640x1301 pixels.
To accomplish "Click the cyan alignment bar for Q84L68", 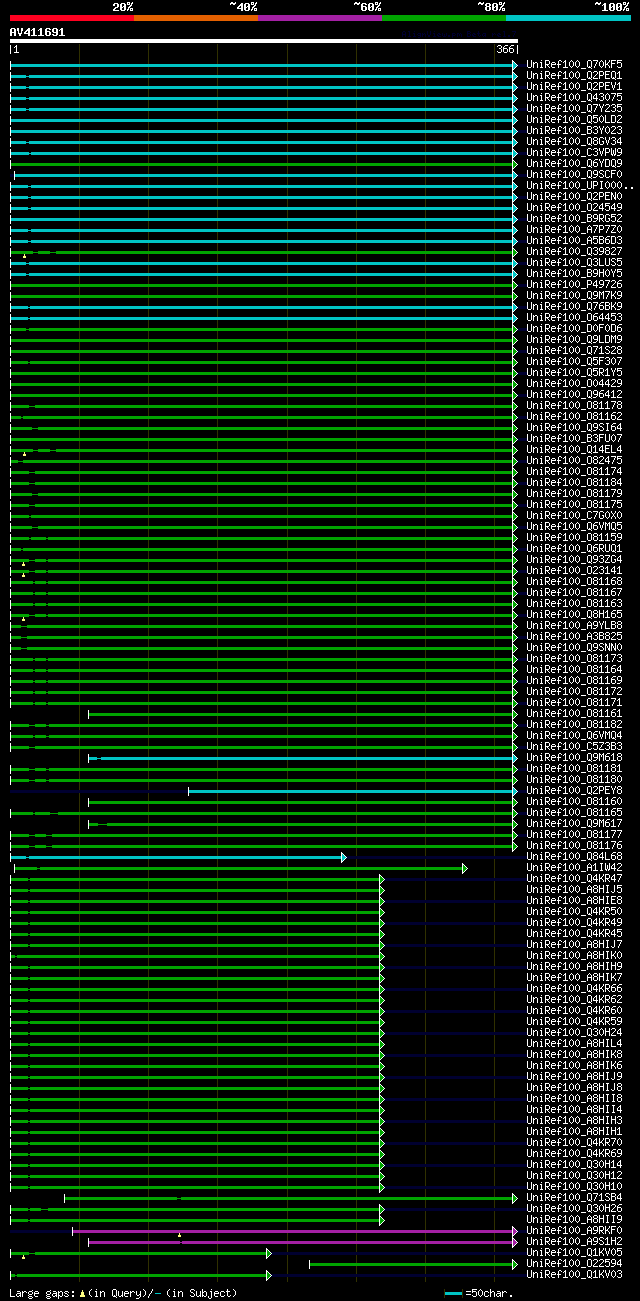I will tap(178, 857).
